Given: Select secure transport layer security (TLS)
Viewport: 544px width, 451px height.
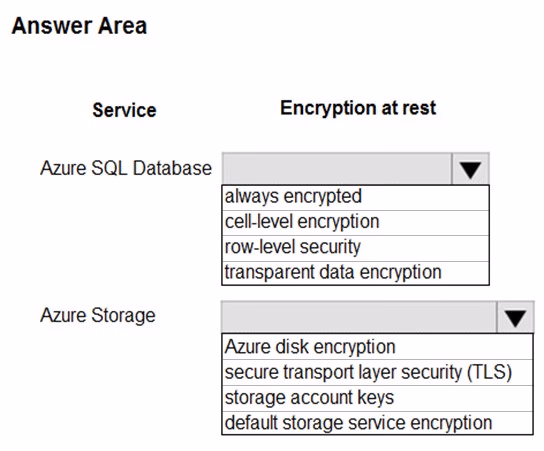Looking at the screenshot, I should pyautogui.click(x=377, y=372).
